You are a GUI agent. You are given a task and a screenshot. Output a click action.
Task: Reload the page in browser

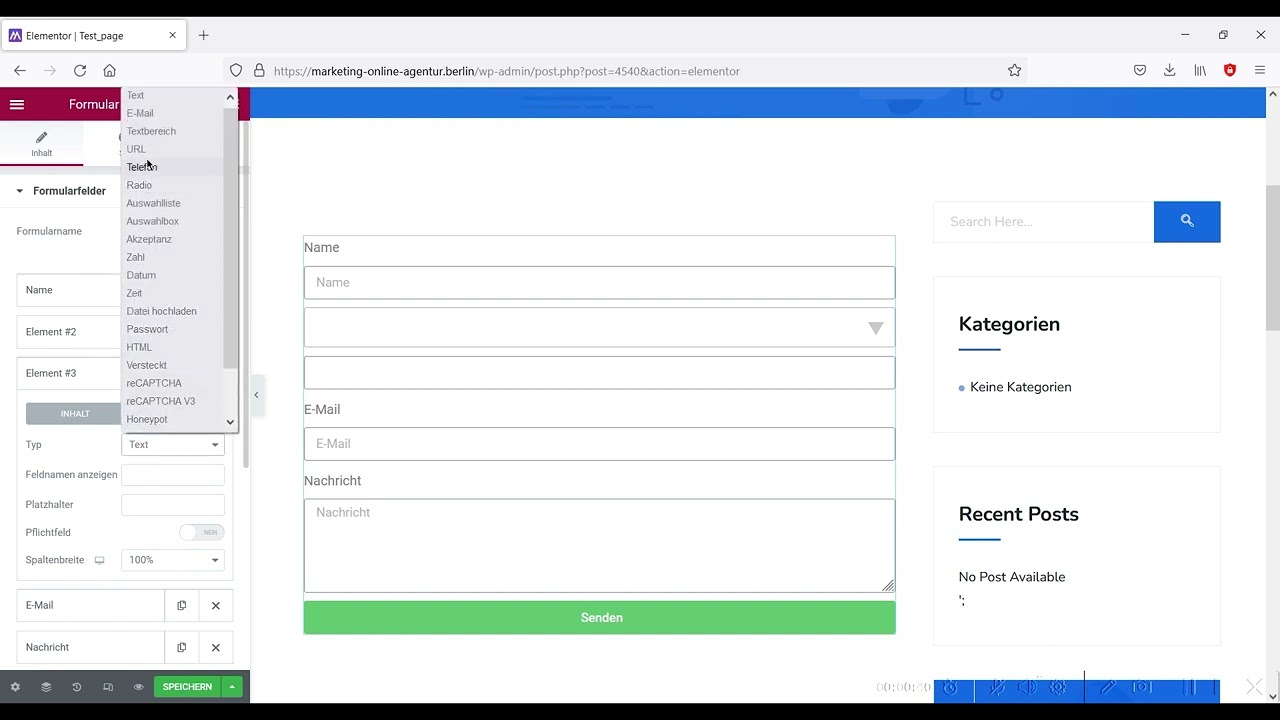coord(80,71)
